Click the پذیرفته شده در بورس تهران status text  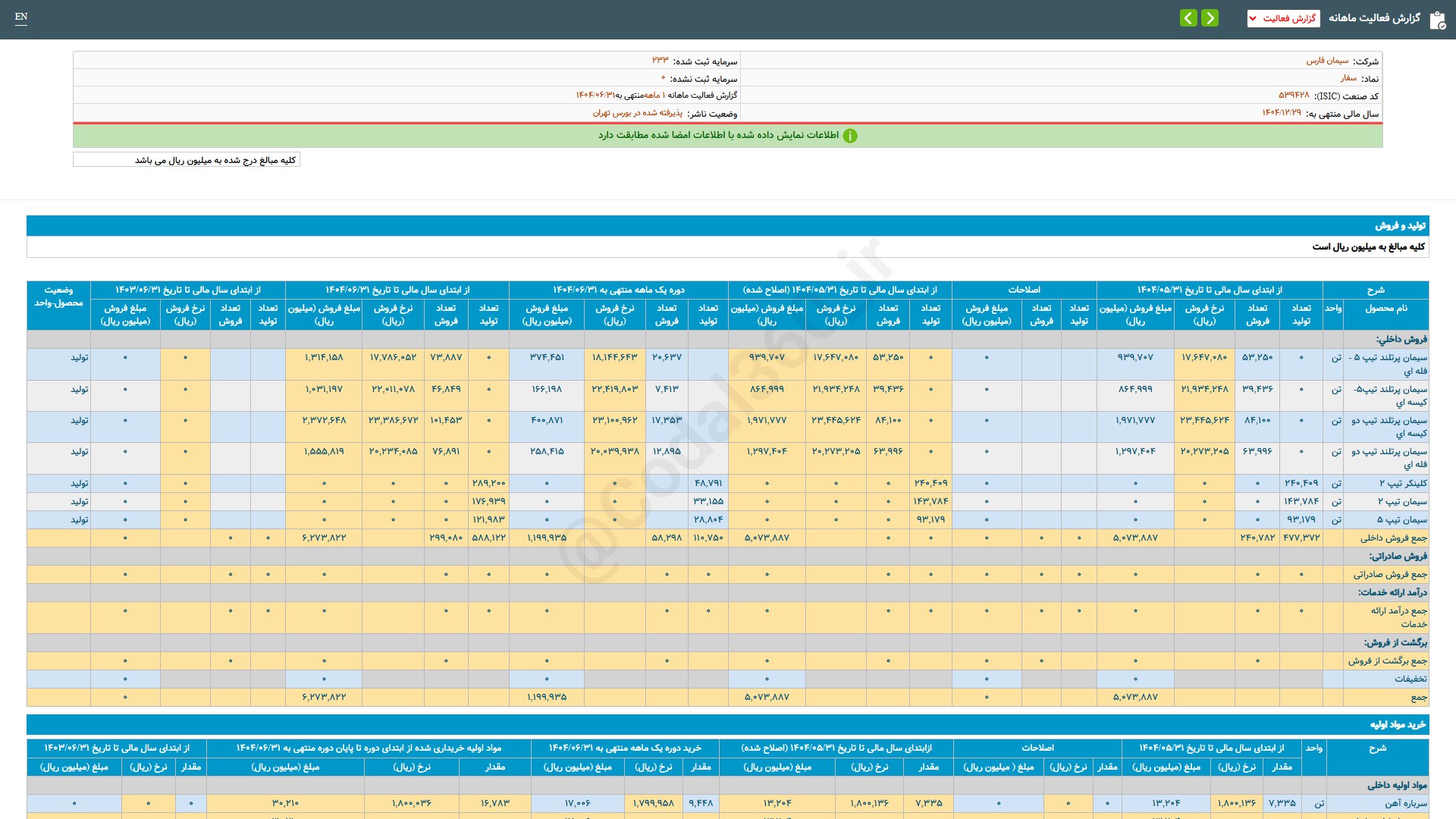637,113
